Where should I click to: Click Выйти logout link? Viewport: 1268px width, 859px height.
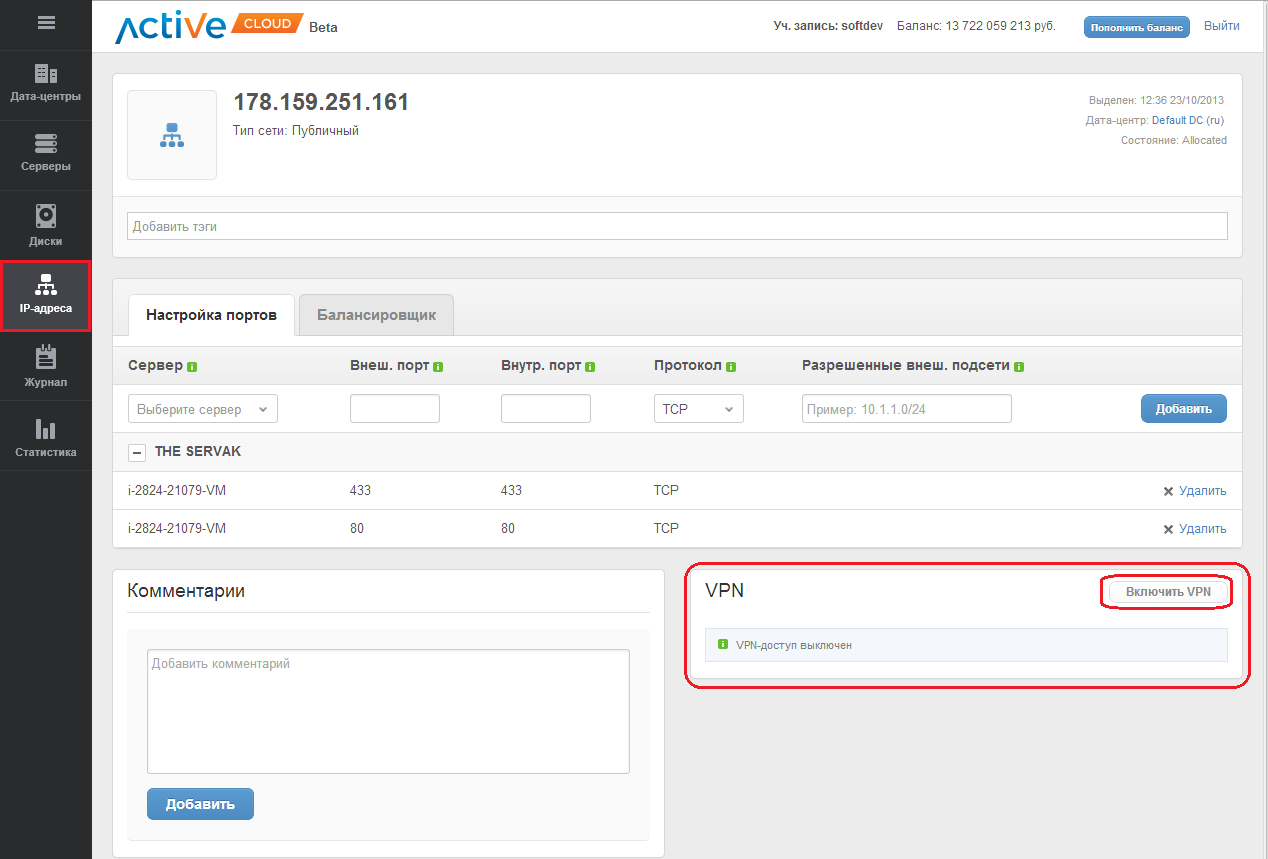pos(1221,26)
